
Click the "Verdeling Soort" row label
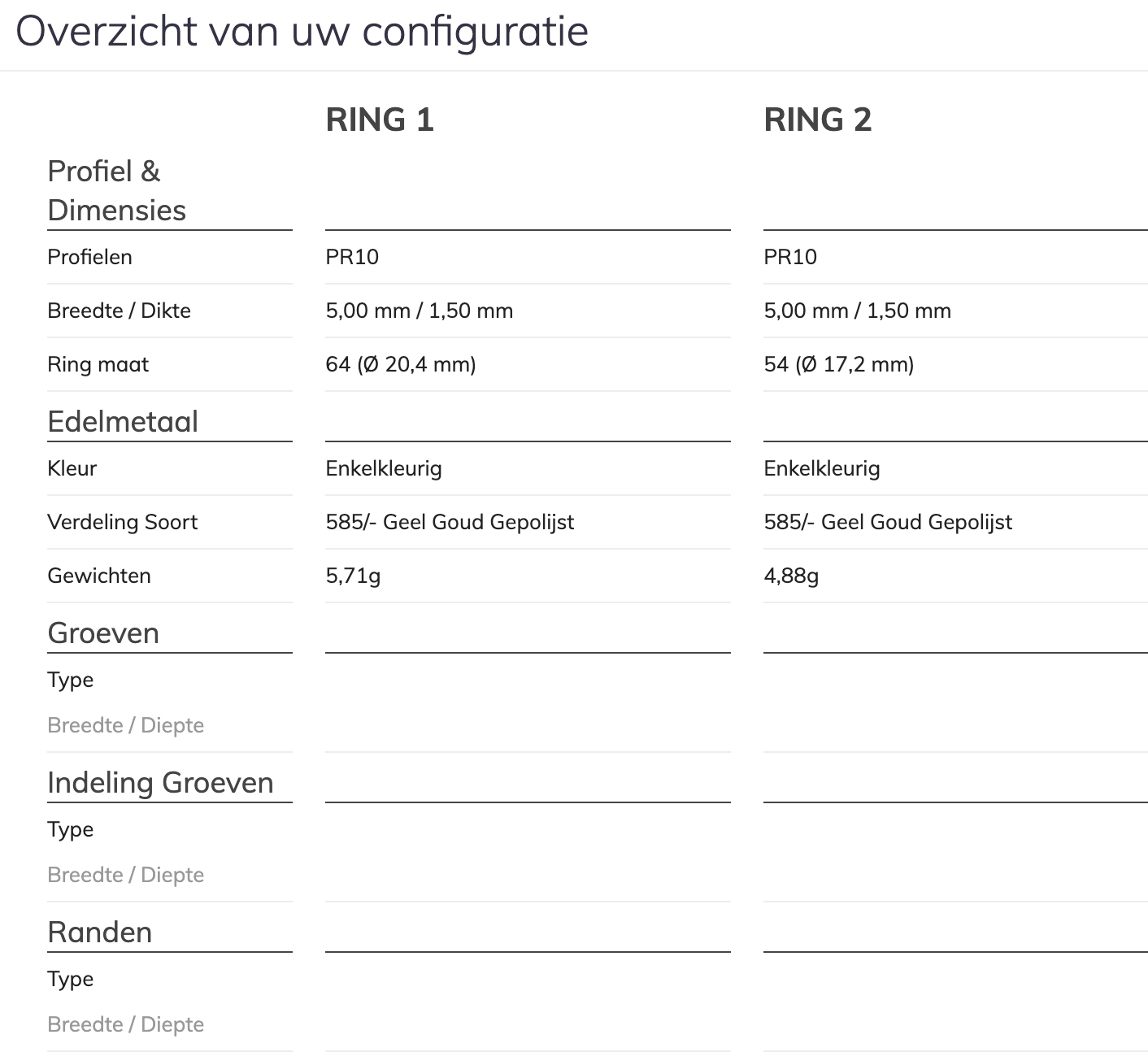(122, 522)
